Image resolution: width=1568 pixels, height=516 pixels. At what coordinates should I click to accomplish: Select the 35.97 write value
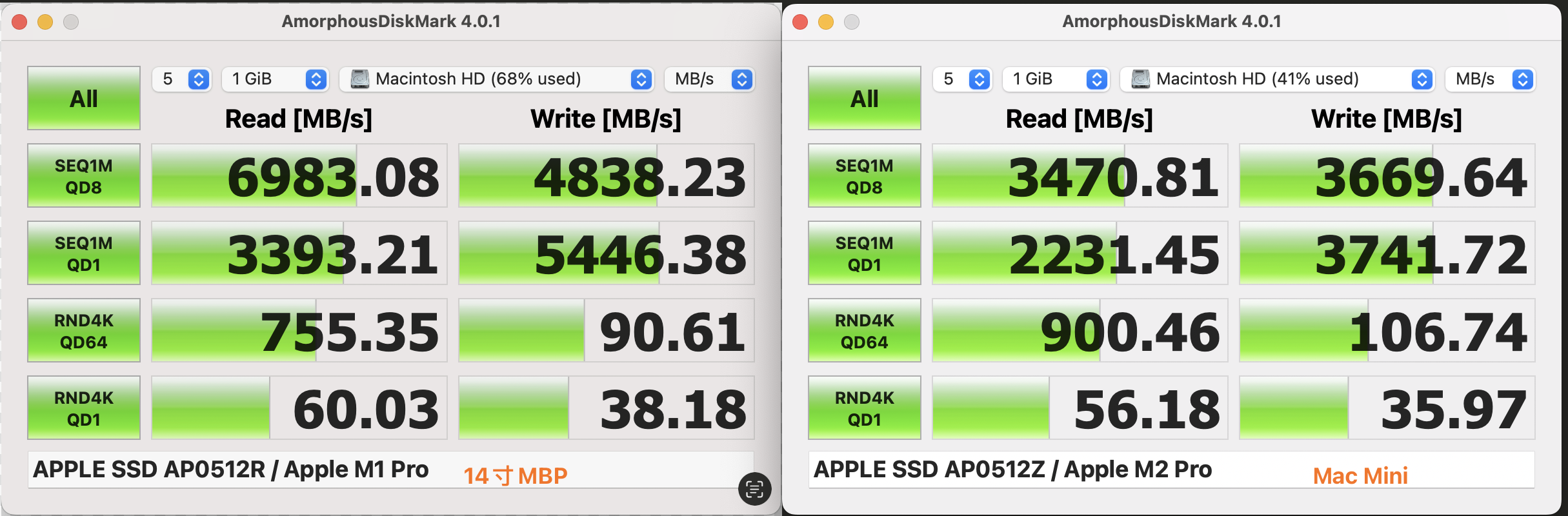(x=1387, y=408)
